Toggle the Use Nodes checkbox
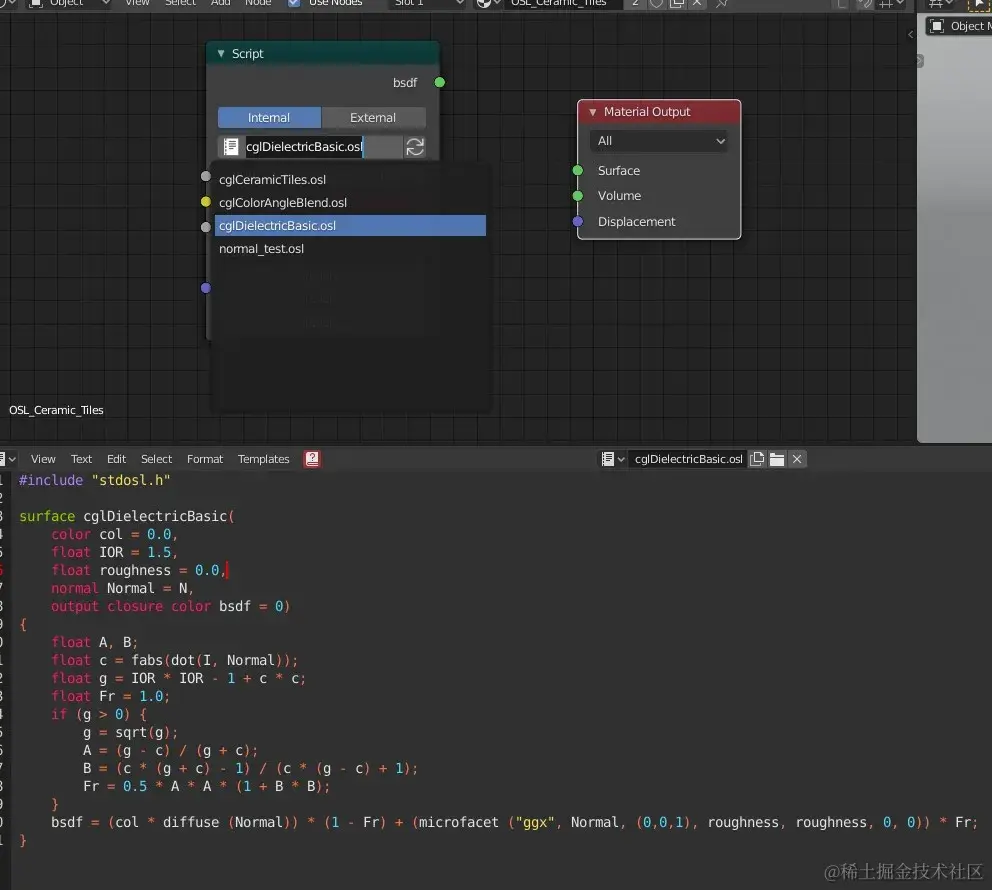Image resolution: width=992 pixels, height=890 pixels. coord(294,3)
